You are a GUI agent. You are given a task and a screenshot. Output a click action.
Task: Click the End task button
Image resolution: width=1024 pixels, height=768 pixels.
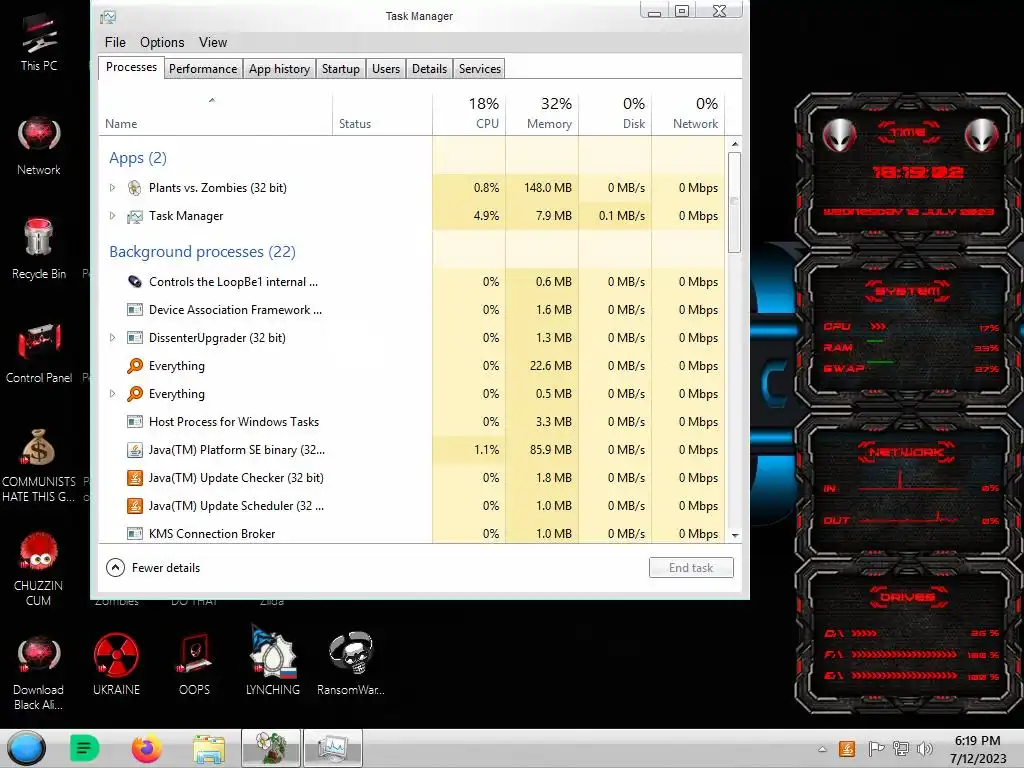click(x=691, y=568)
